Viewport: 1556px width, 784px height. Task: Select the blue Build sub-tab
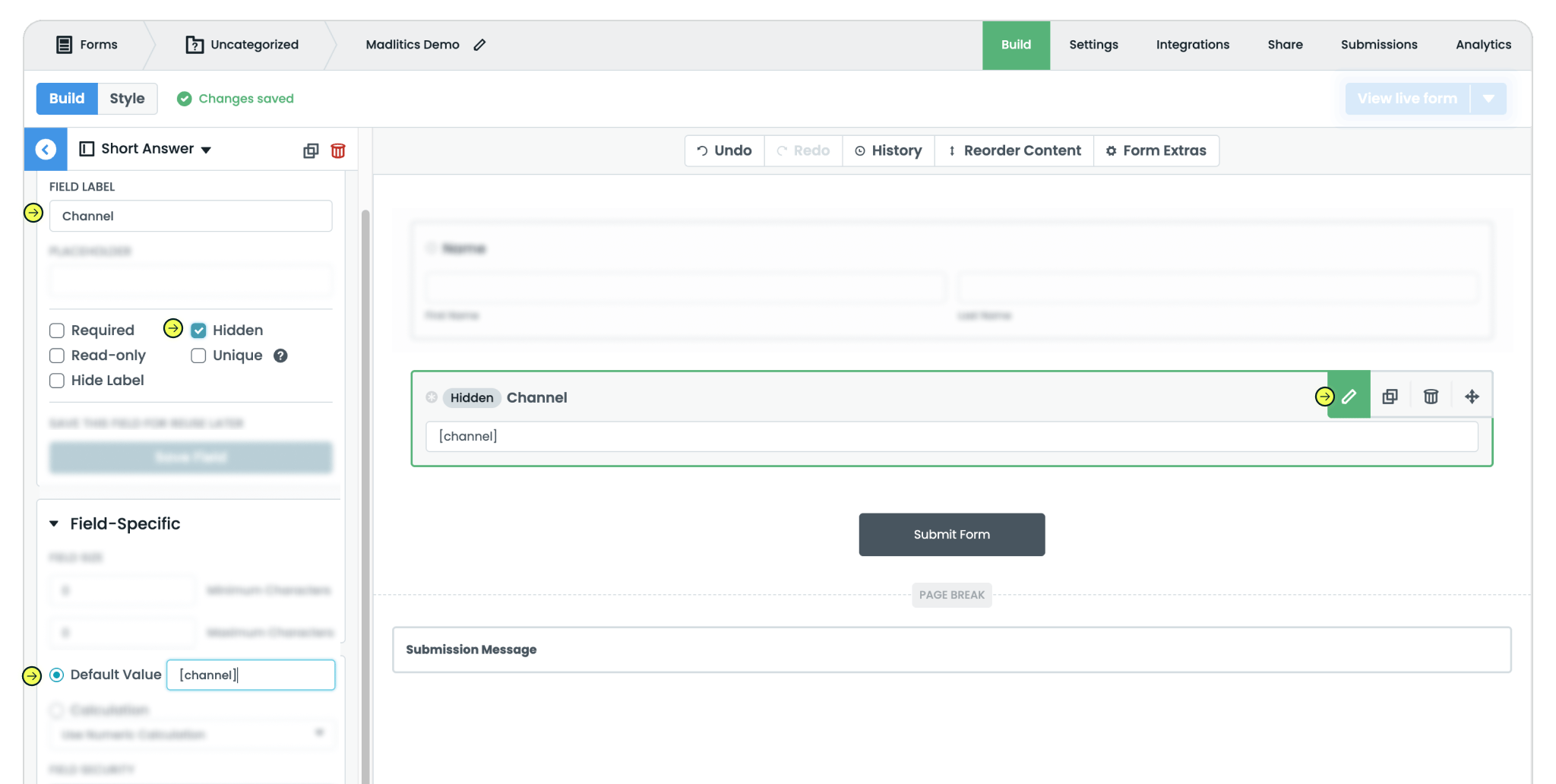(67, 99)
